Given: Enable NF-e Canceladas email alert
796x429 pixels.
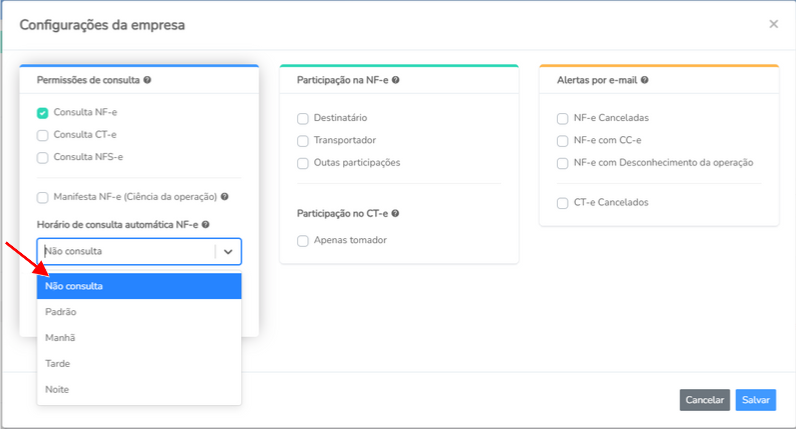Looking at the screenshot, I should [562, 118].
